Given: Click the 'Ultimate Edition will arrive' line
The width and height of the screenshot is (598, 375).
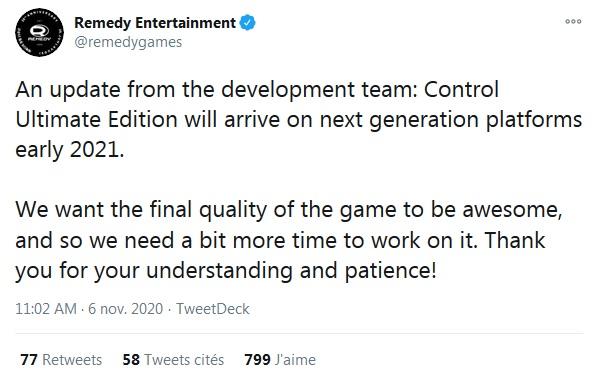Looking at the screenshot, I should [x=299, y=120].
